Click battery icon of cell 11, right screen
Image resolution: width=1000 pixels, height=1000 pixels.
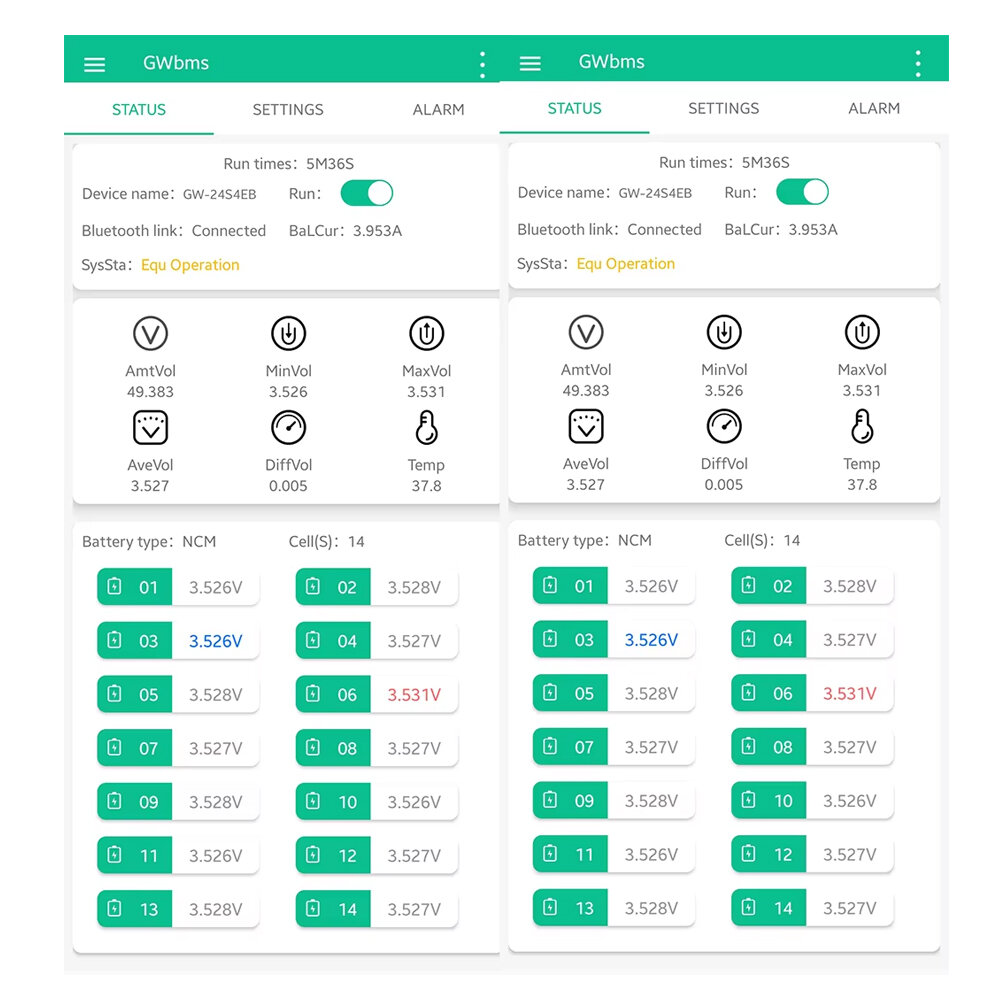(x=550, y=853)
